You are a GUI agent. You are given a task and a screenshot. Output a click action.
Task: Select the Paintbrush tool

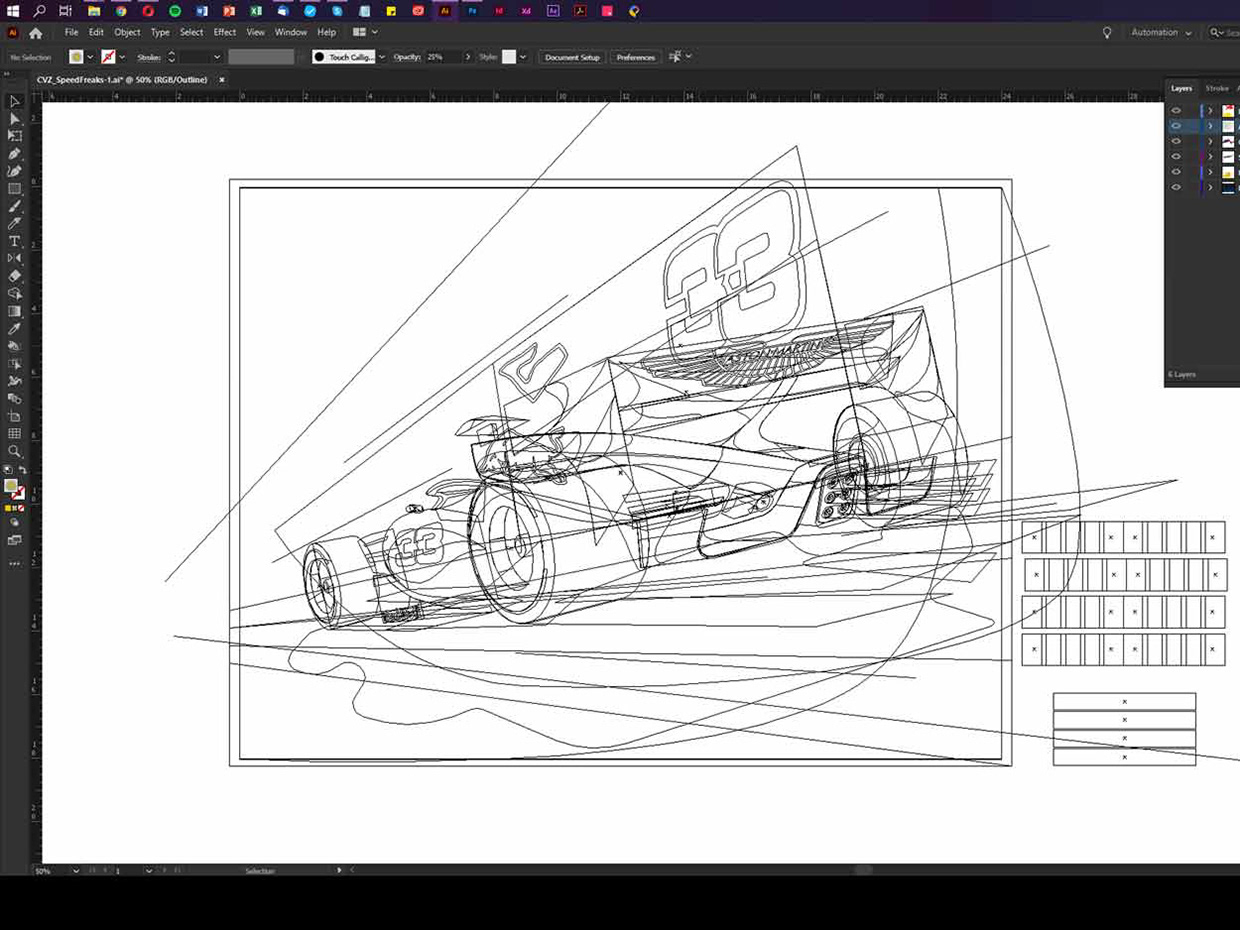(14, 206)
